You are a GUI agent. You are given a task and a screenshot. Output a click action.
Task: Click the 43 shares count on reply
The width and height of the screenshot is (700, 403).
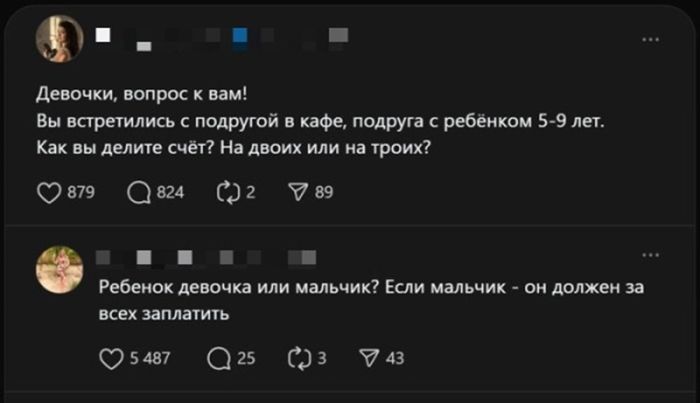(x=395, y=359)
